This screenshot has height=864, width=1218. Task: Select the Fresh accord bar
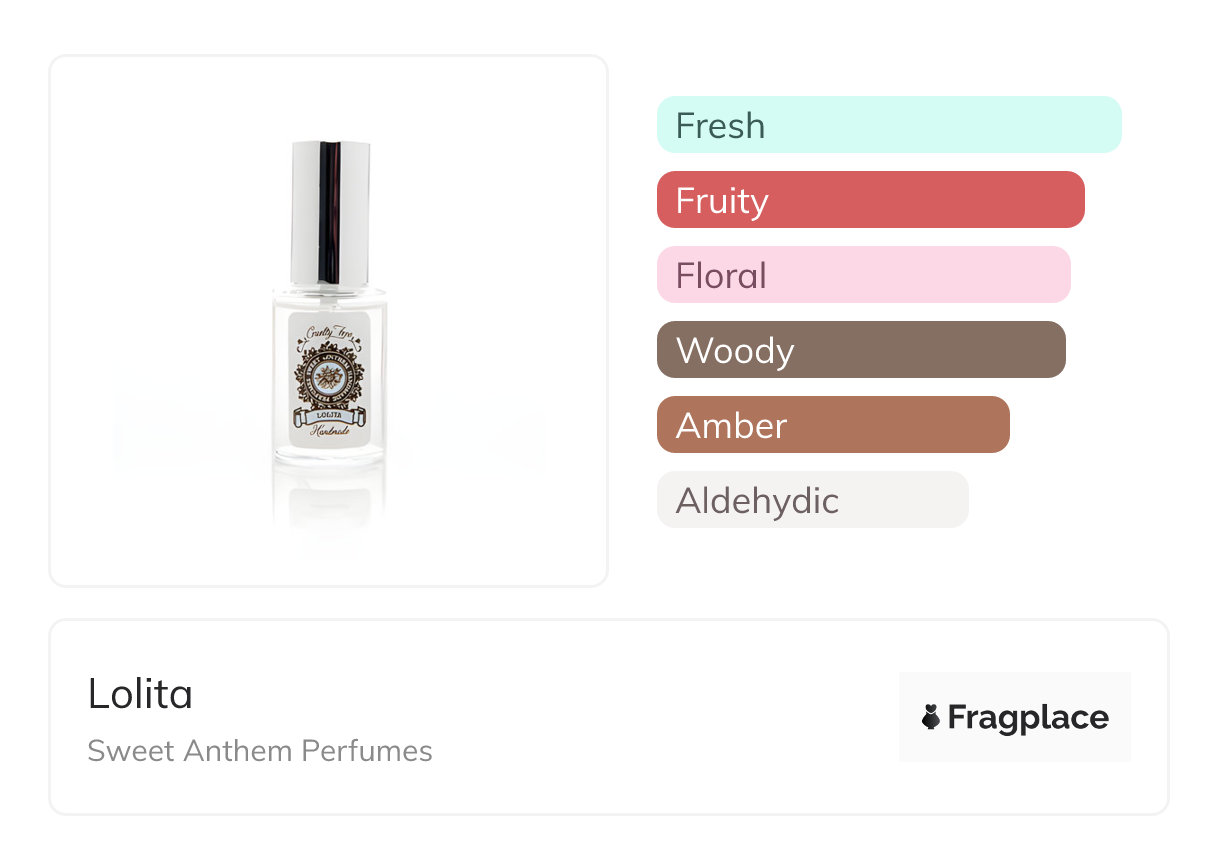(x=888, y=125)
